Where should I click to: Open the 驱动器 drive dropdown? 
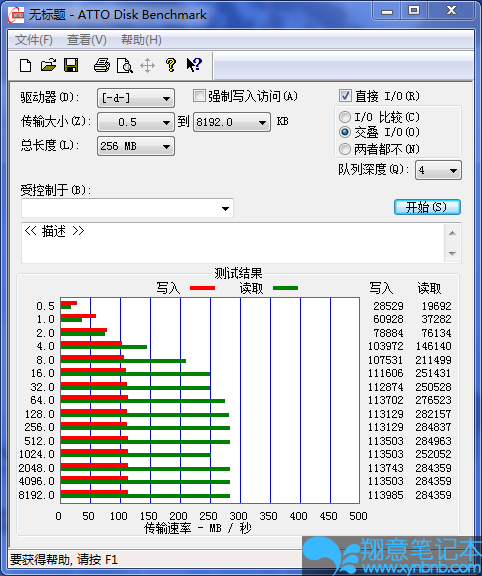pyautogui.click(x=136, y=98)
